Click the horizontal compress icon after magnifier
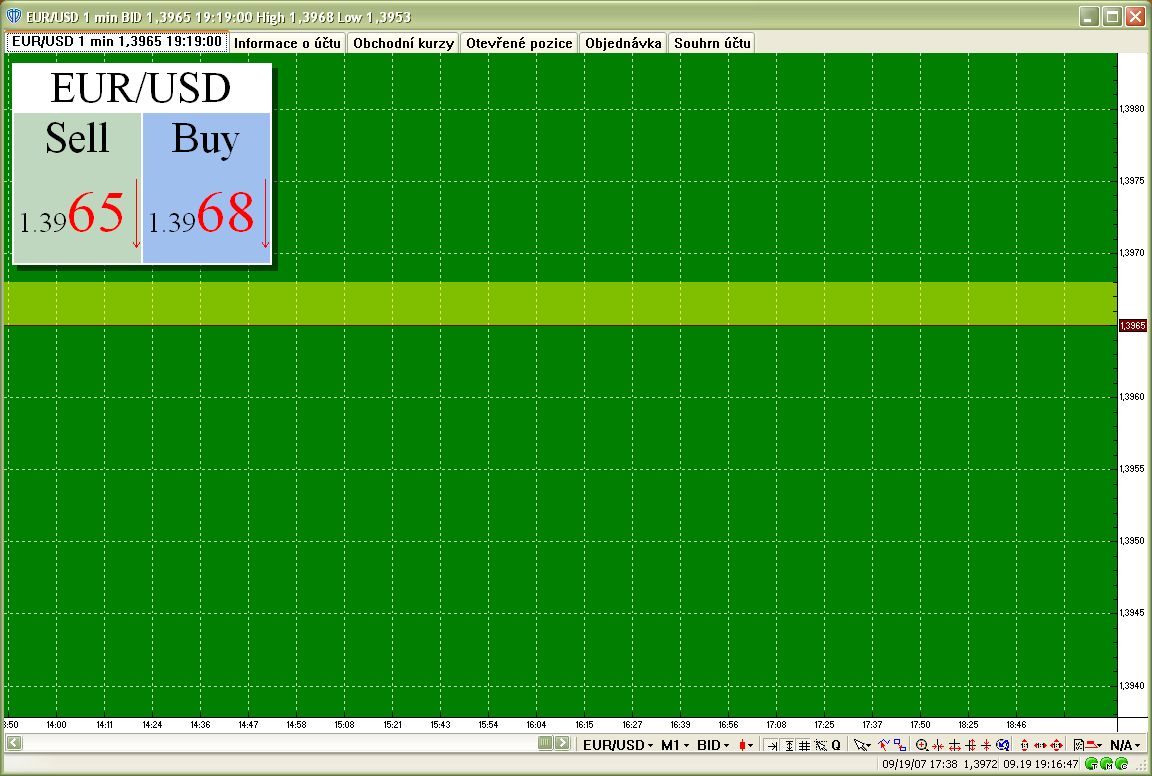Image resolution: width=1152 pixels, height=776 pixels. click(938, 745)
